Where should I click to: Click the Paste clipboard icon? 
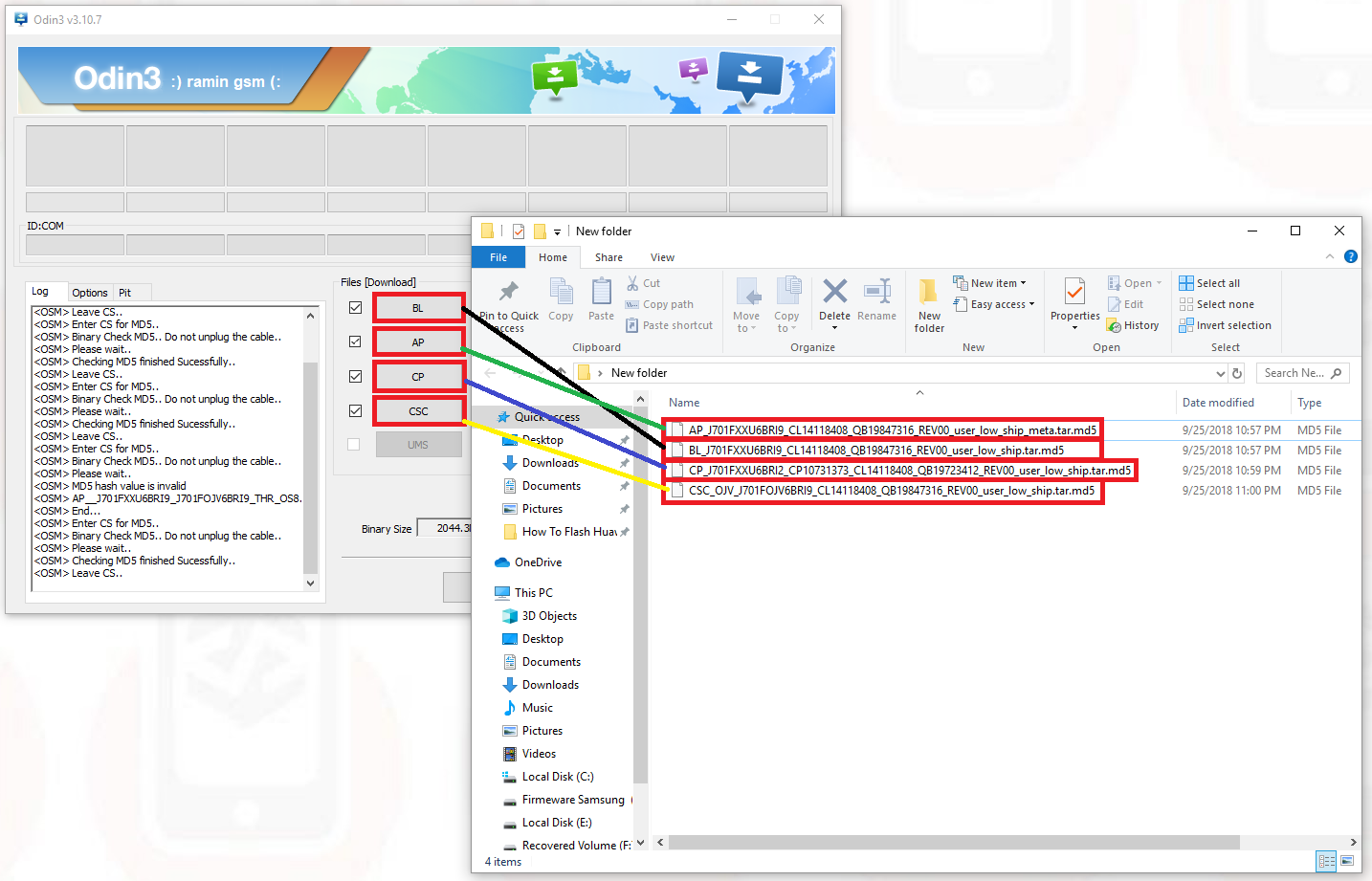tap(602, 291)
